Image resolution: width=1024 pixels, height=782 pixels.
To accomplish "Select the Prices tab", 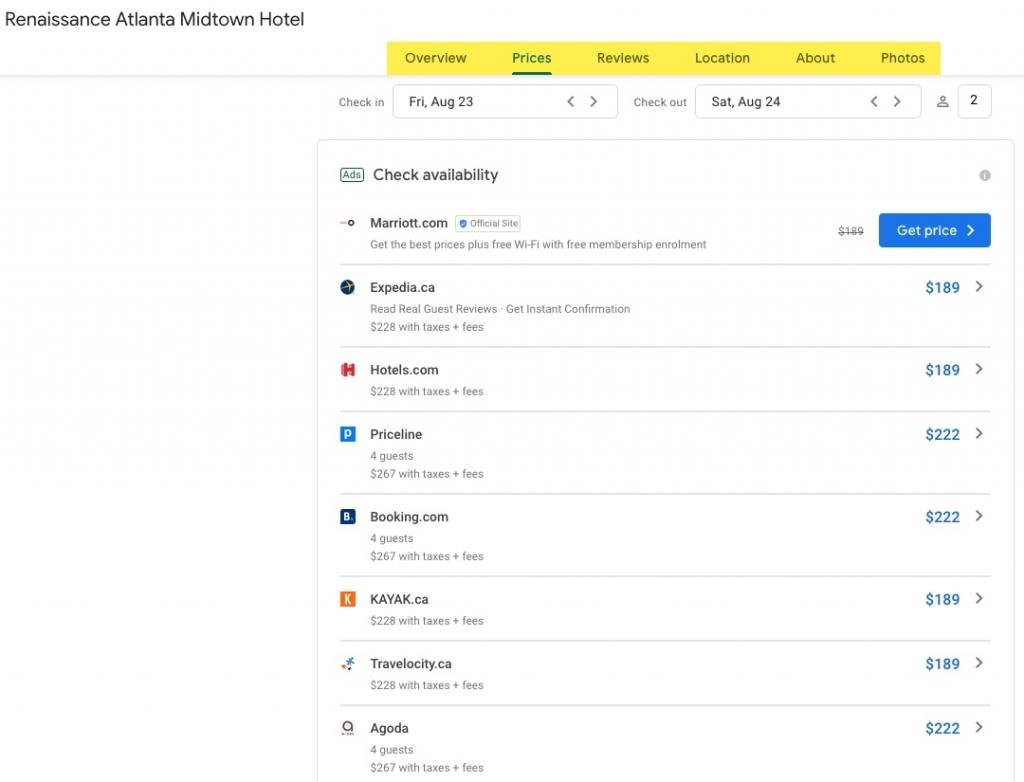I will pyautogui.click(x=532, y=58).
